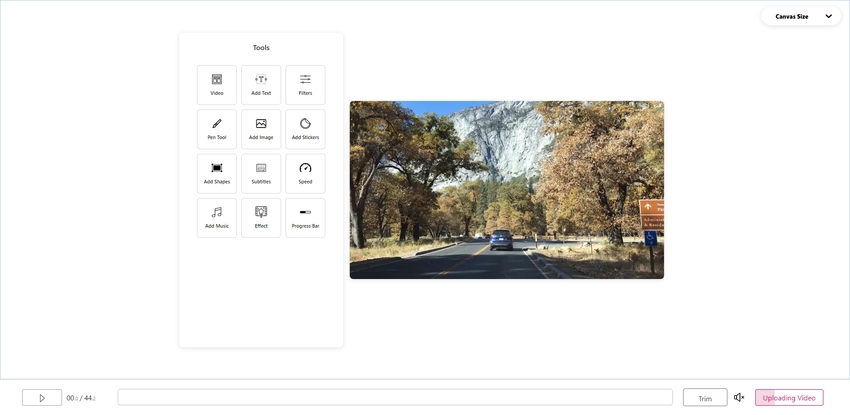
Task: Click the video preview of the road
Action: (507, 190)
